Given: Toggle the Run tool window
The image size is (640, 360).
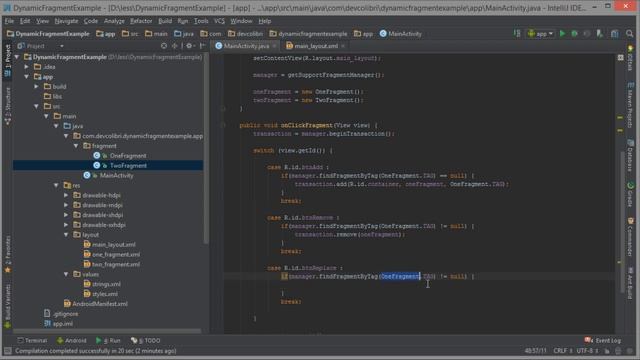Looking at the screenshot, I should coord(108,340).
